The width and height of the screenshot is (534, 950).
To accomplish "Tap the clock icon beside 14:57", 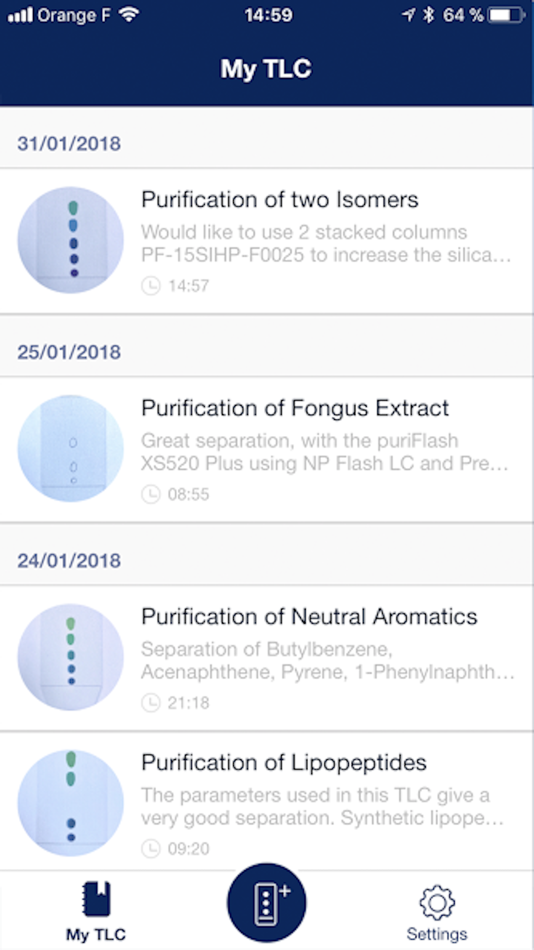I will pos(150,285).
